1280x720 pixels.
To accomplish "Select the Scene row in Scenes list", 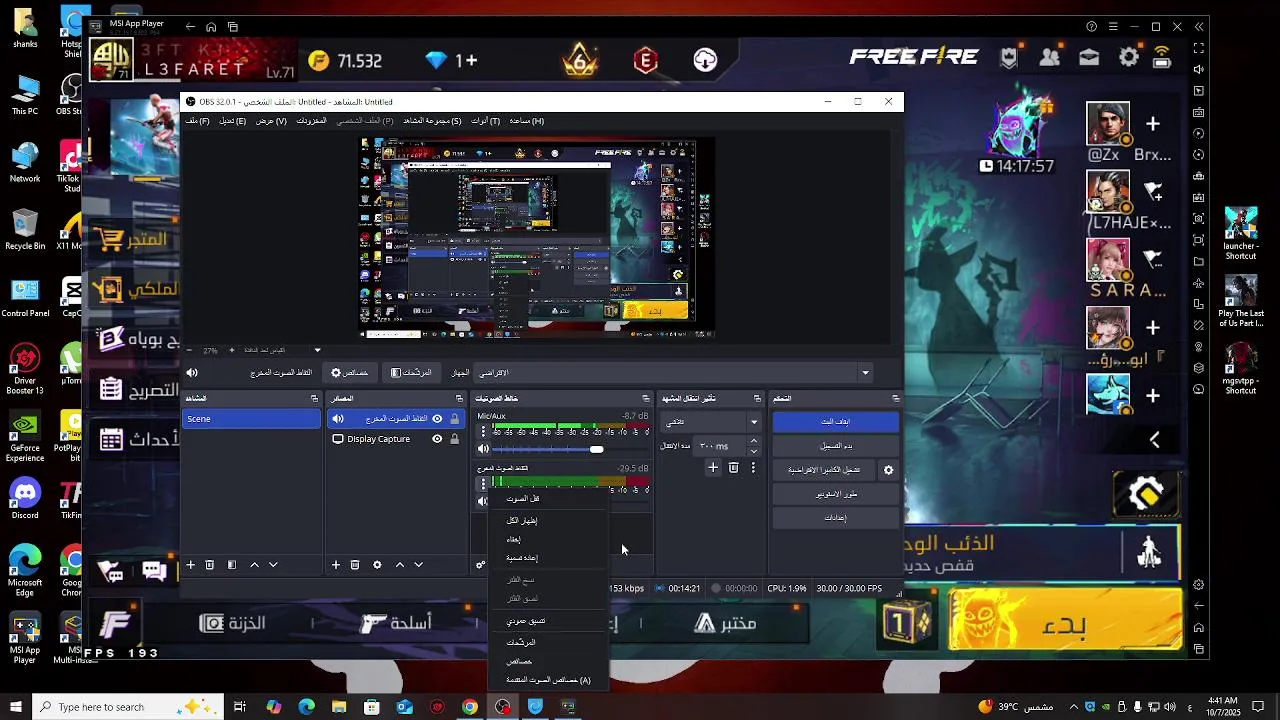I will coord(251,419).
